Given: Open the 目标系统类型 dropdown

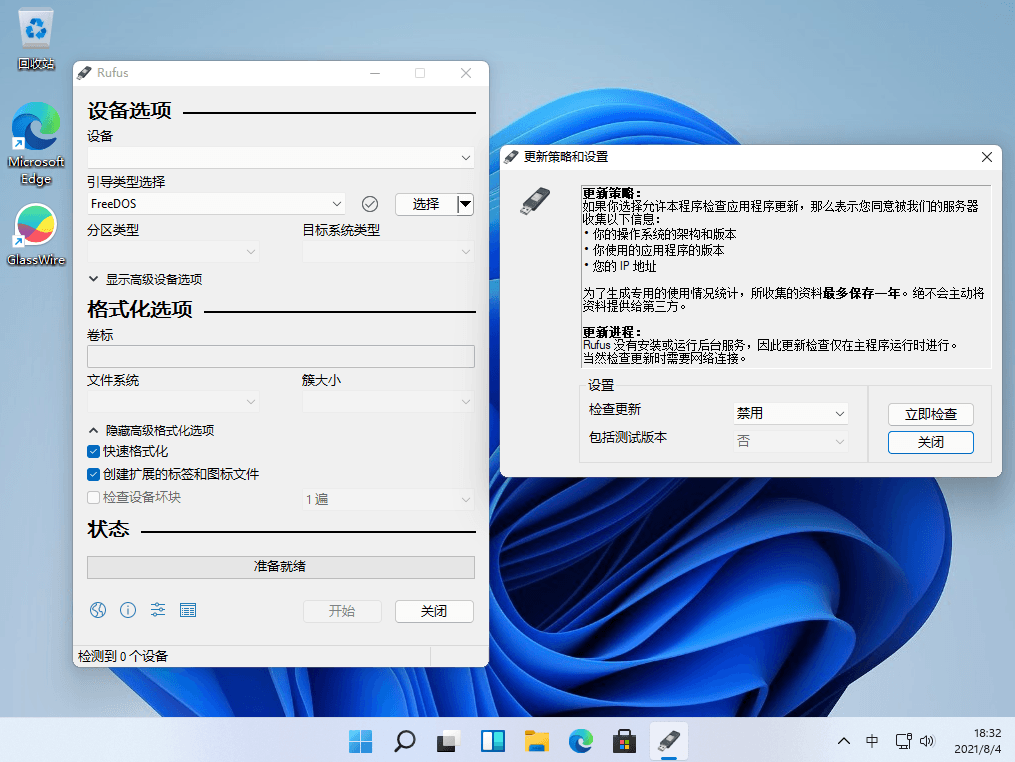Looking at the screenshot, I should 388,251.
